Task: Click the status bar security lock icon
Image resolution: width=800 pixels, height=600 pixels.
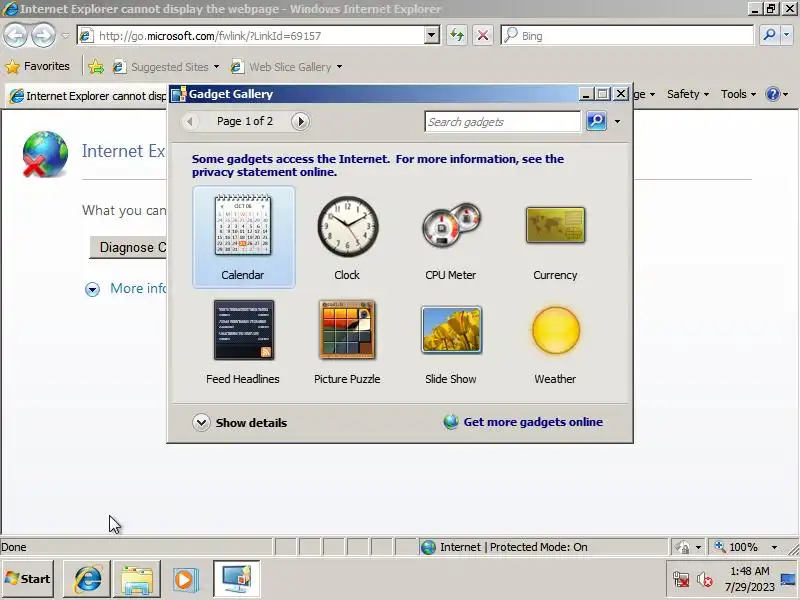Action: pos(683,547)
